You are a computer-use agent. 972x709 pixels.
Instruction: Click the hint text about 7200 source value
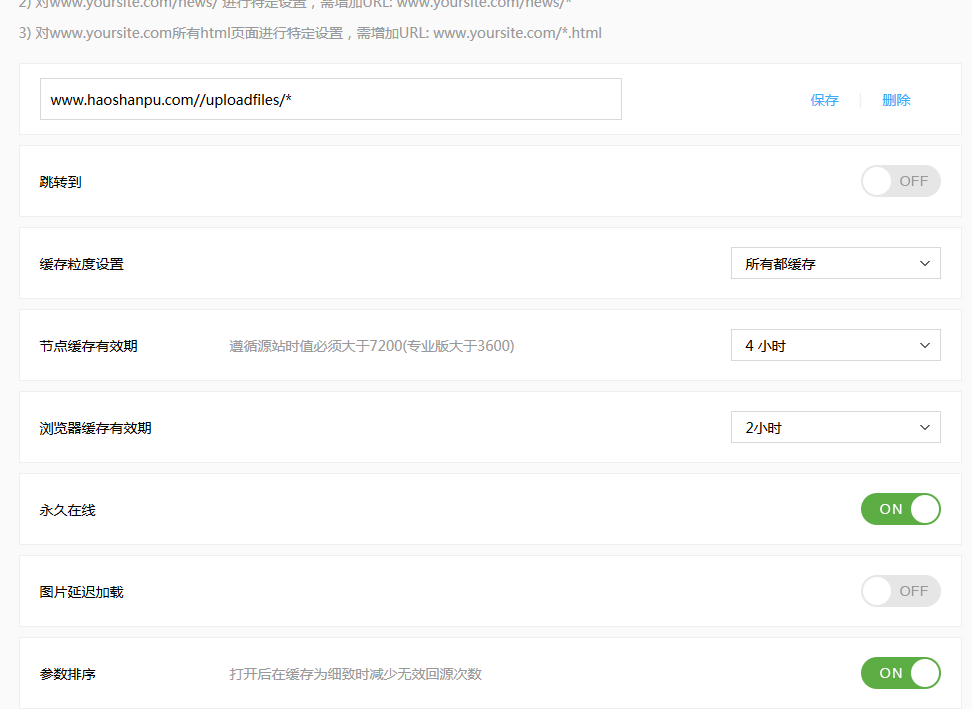pos(371,346)
